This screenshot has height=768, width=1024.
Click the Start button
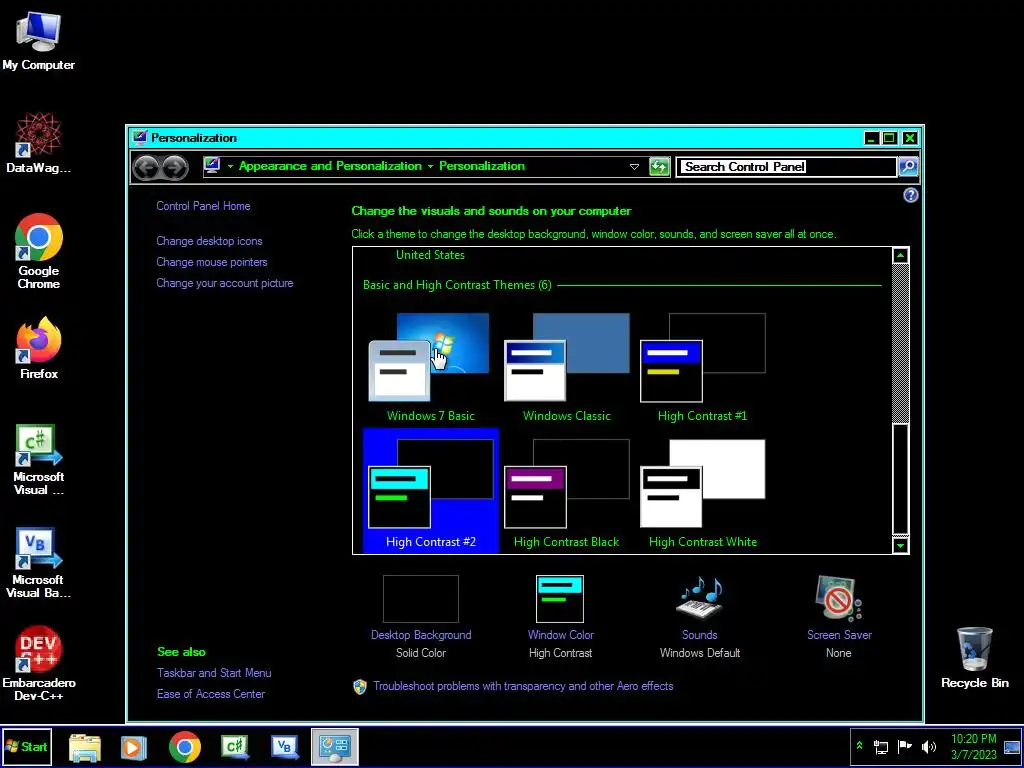27,746
